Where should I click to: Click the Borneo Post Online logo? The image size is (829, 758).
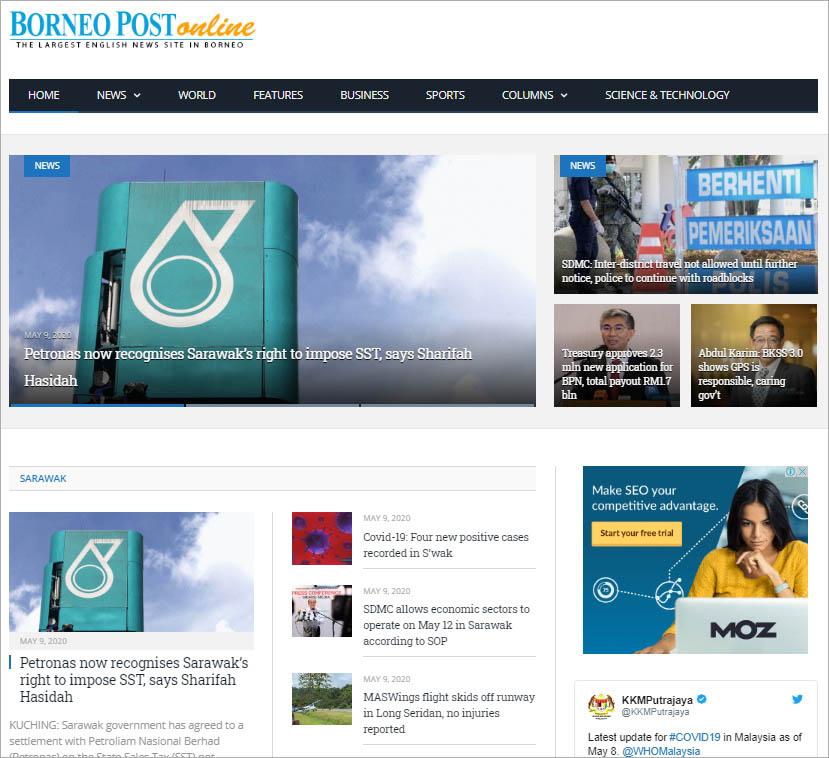(132, 30)
